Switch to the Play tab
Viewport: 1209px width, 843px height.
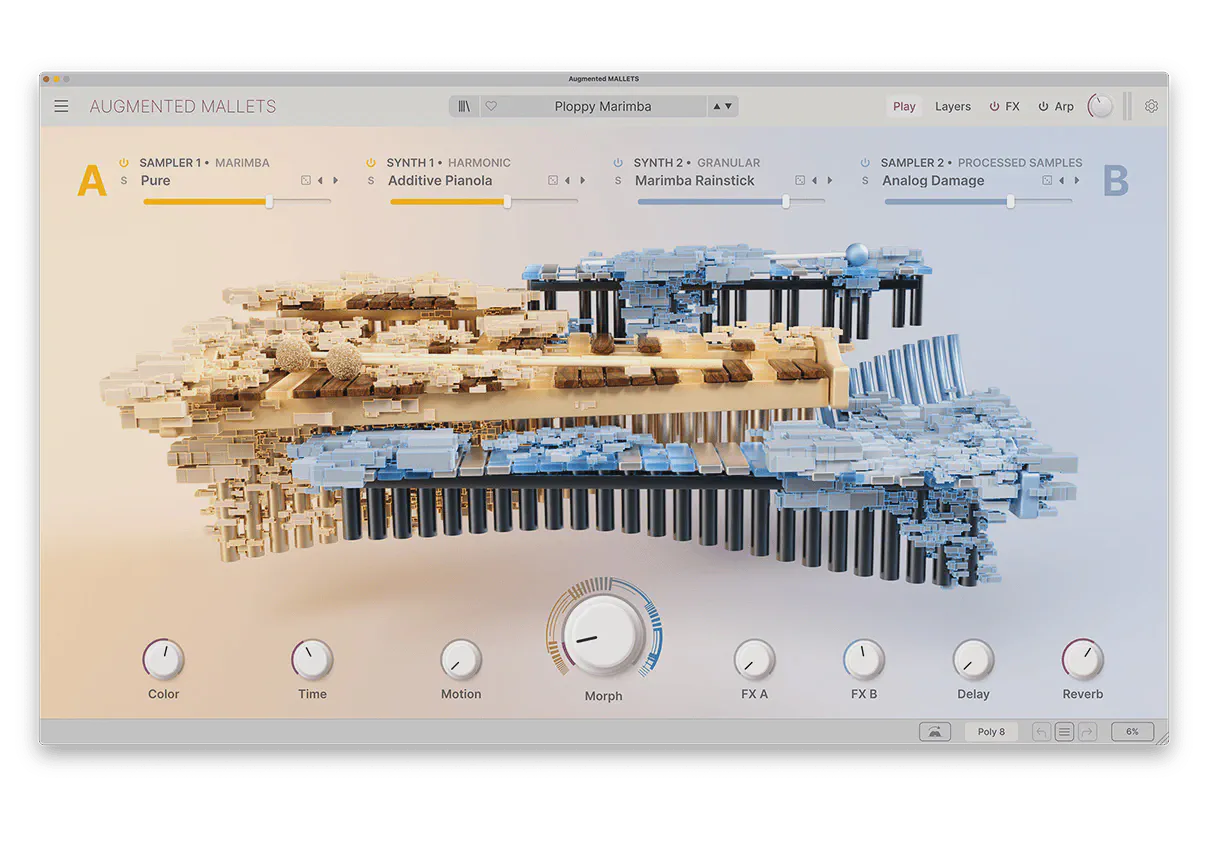click(904, 106)
